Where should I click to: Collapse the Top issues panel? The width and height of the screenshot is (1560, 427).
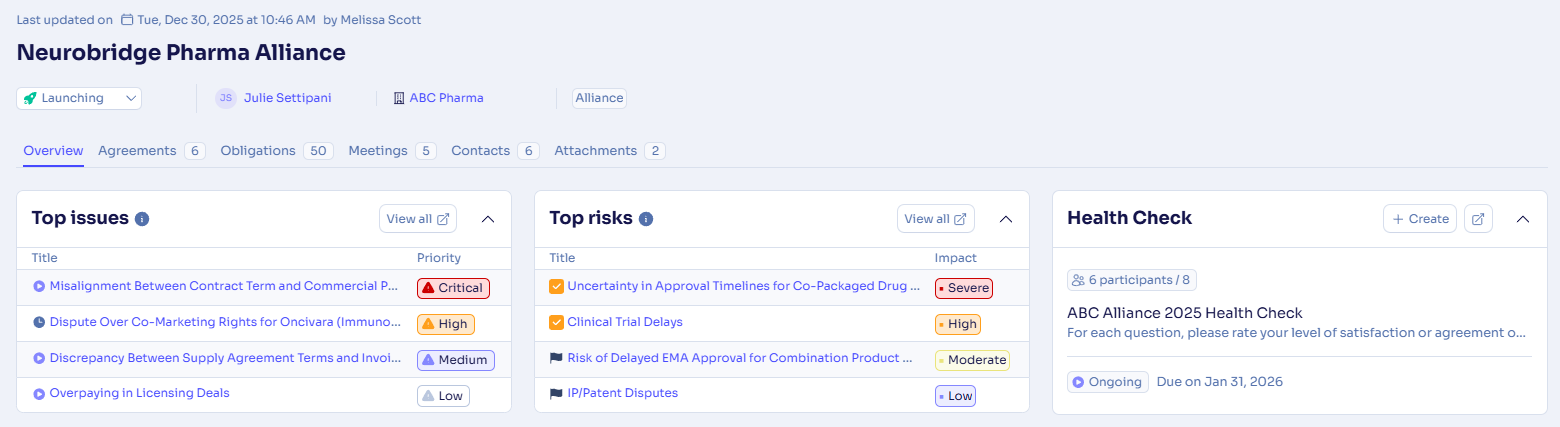tap(488, 219)
